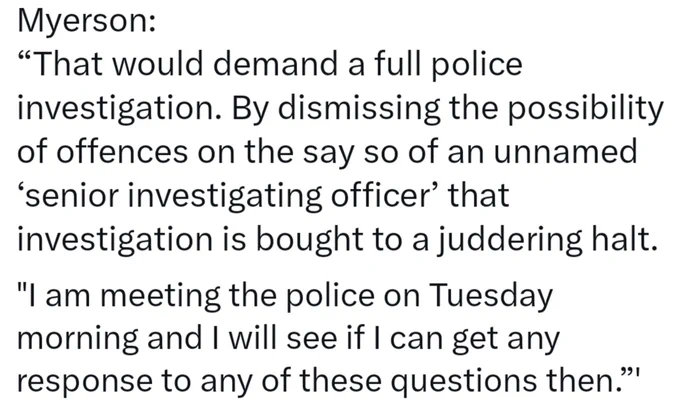Click the word "offences"
This screenshot has height=401, width=680.
click(x=123, y=151)
